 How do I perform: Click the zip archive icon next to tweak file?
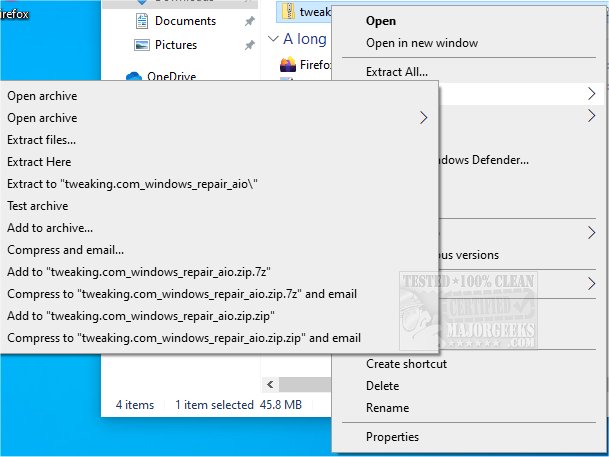pos(288,11)
